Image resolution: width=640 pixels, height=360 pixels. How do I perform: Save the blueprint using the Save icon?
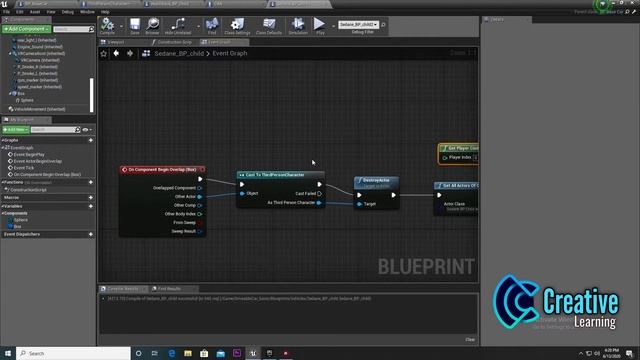pos(135,26)
